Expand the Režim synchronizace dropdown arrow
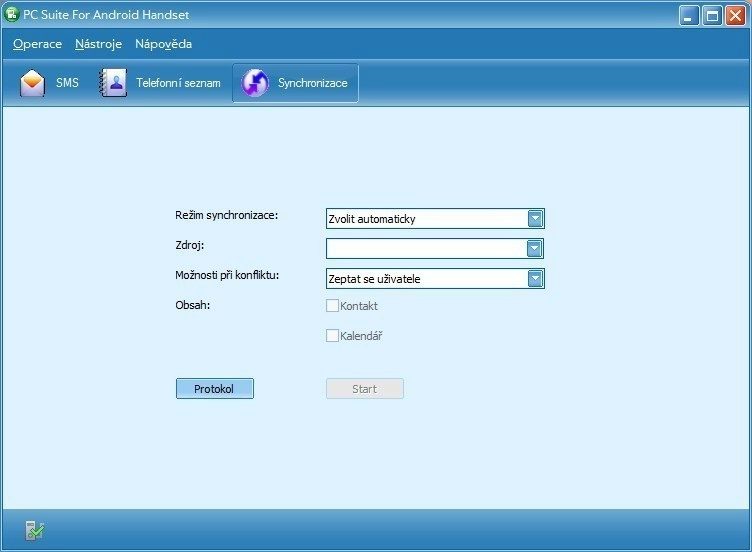Screen dimensions: 752x552 535,219
